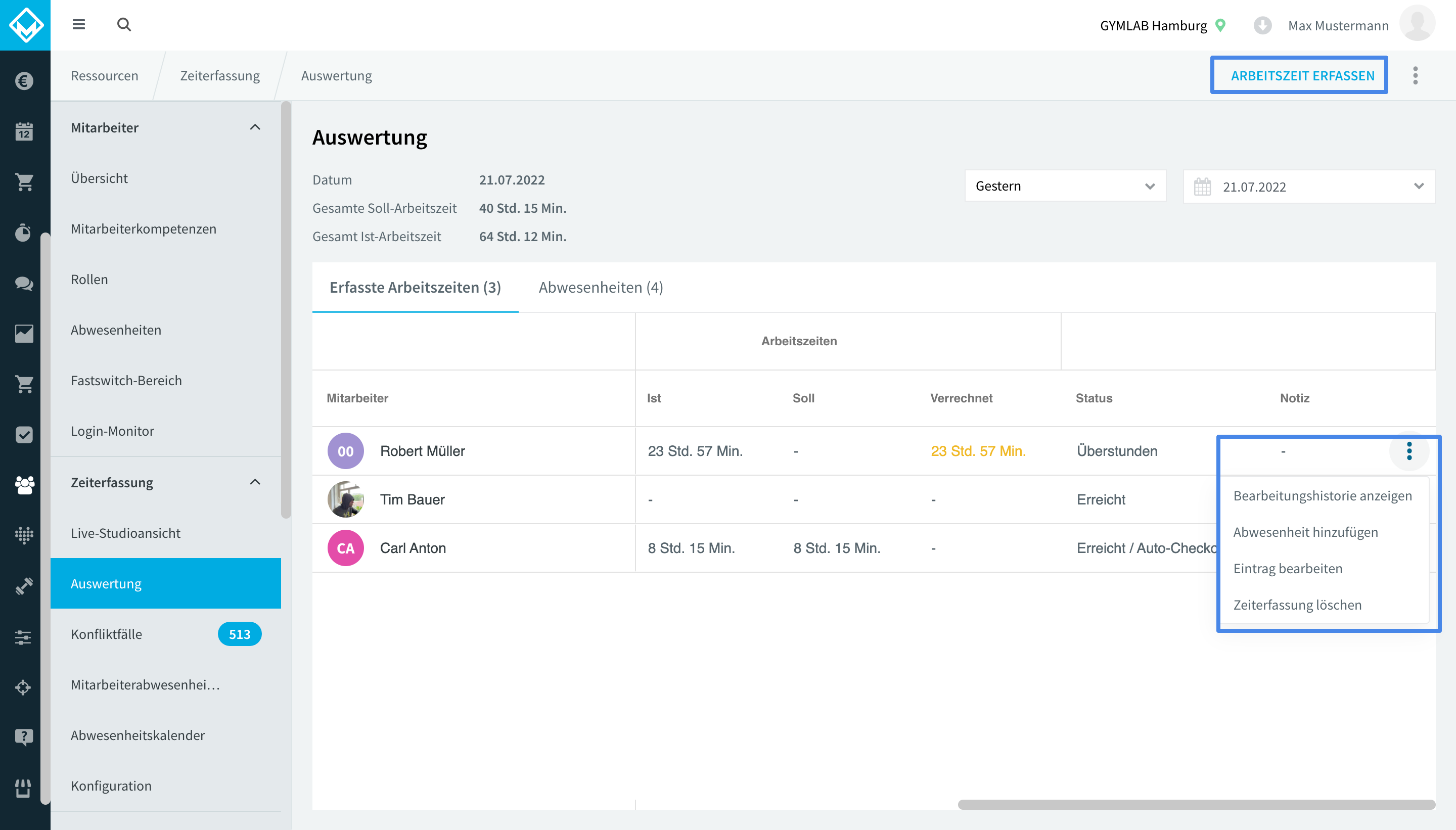
Task: Open the euro finance sidebar icon
Action: (24, 81)
